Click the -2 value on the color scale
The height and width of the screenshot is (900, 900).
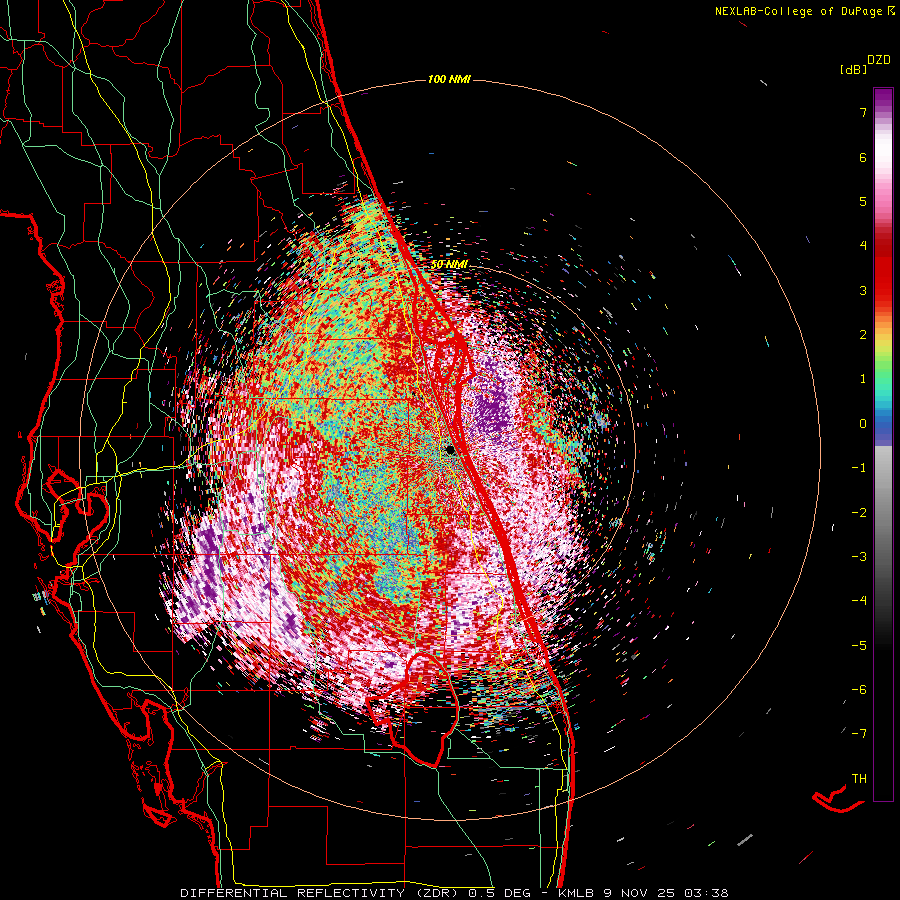[x=859, y=513]
